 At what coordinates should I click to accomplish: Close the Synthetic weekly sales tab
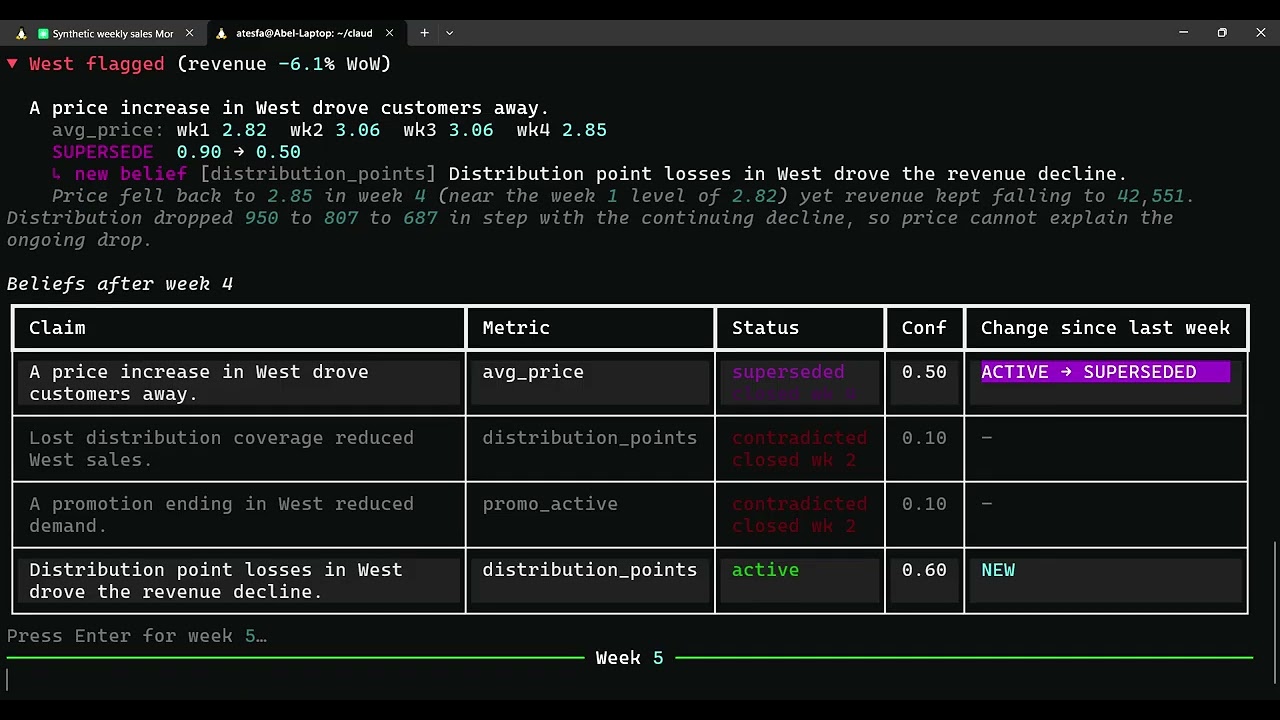coord(189,33)
